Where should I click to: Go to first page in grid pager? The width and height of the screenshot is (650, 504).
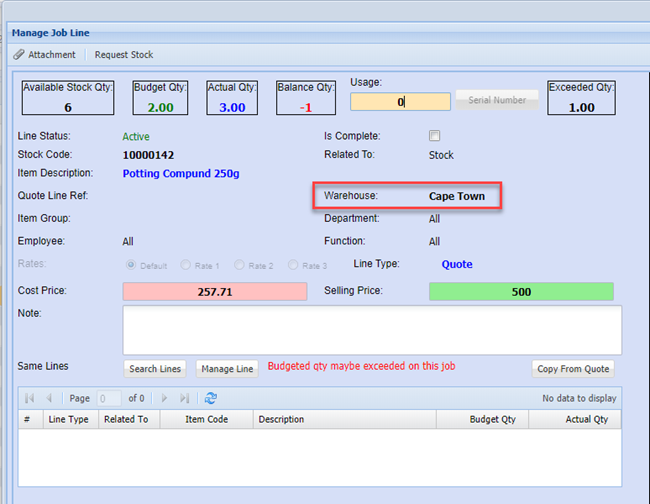coord(29,398)
